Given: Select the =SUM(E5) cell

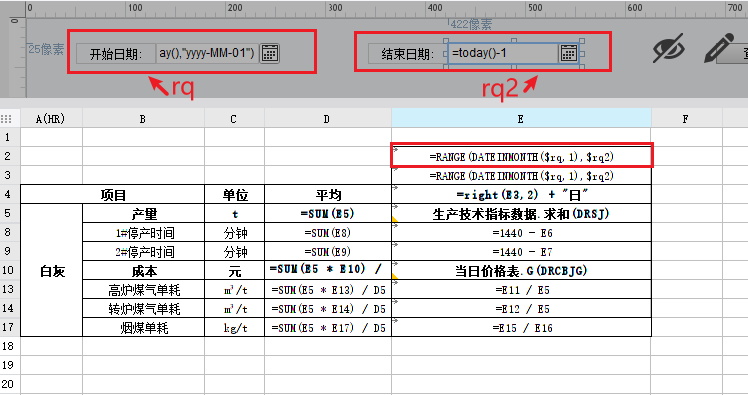Looking at the screenshot, I should pos(328,214).
